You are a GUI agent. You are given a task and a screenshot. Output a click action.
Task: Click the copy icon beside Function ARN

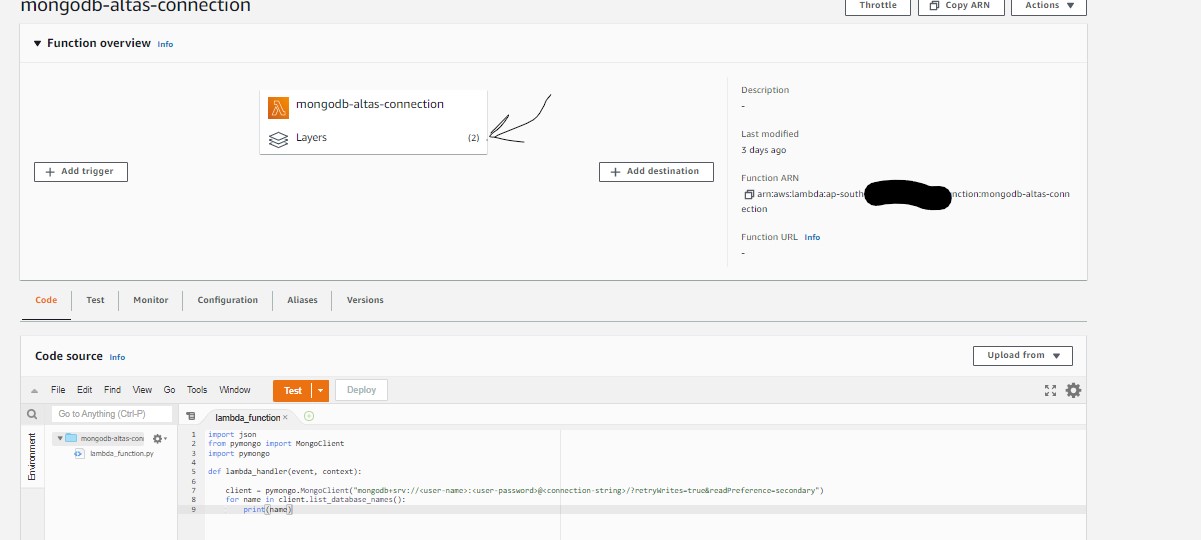click(x=748, y=194)
